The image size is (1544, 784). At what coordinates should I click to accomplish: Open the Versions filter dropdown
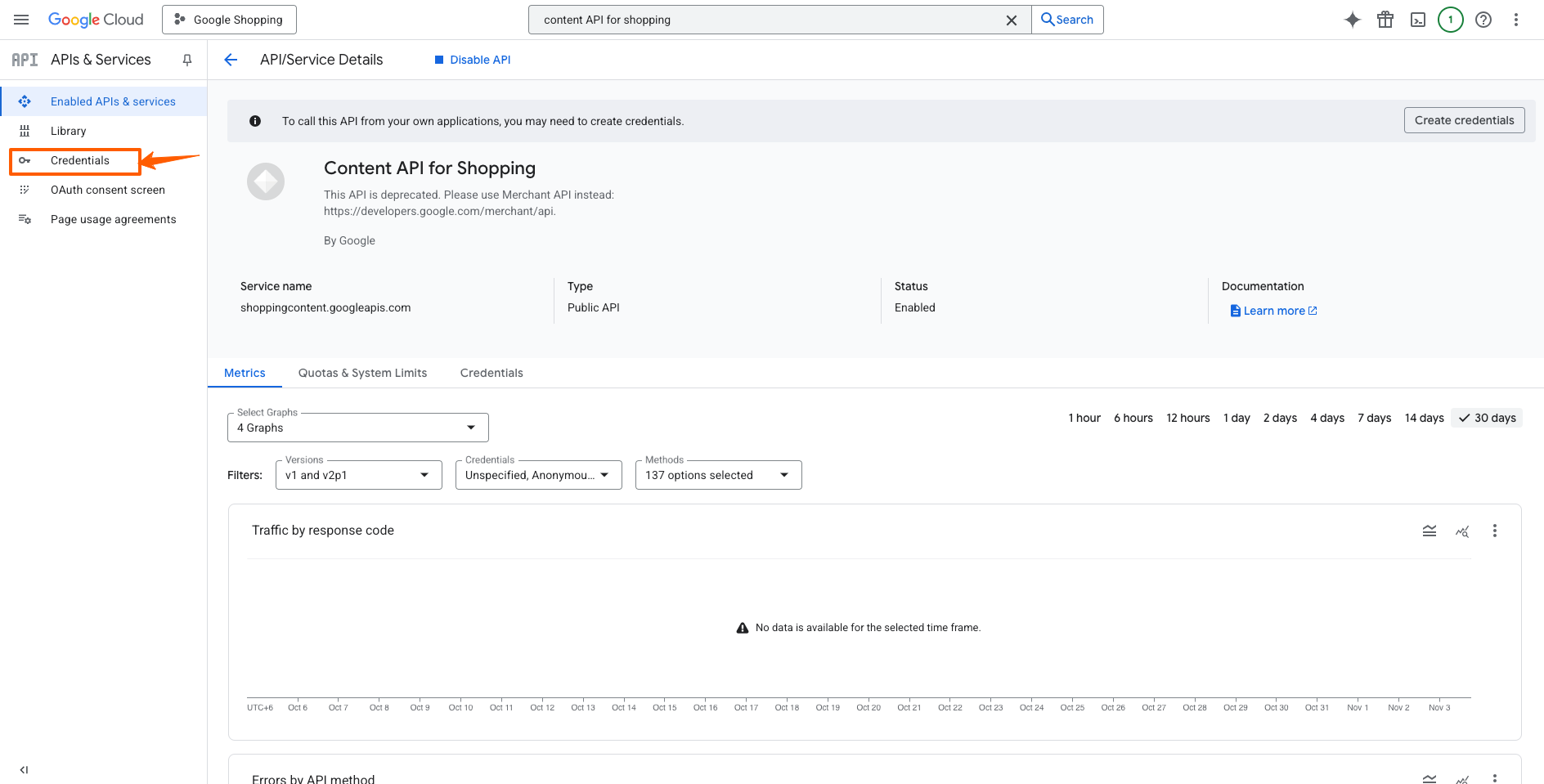pos(358,475)
